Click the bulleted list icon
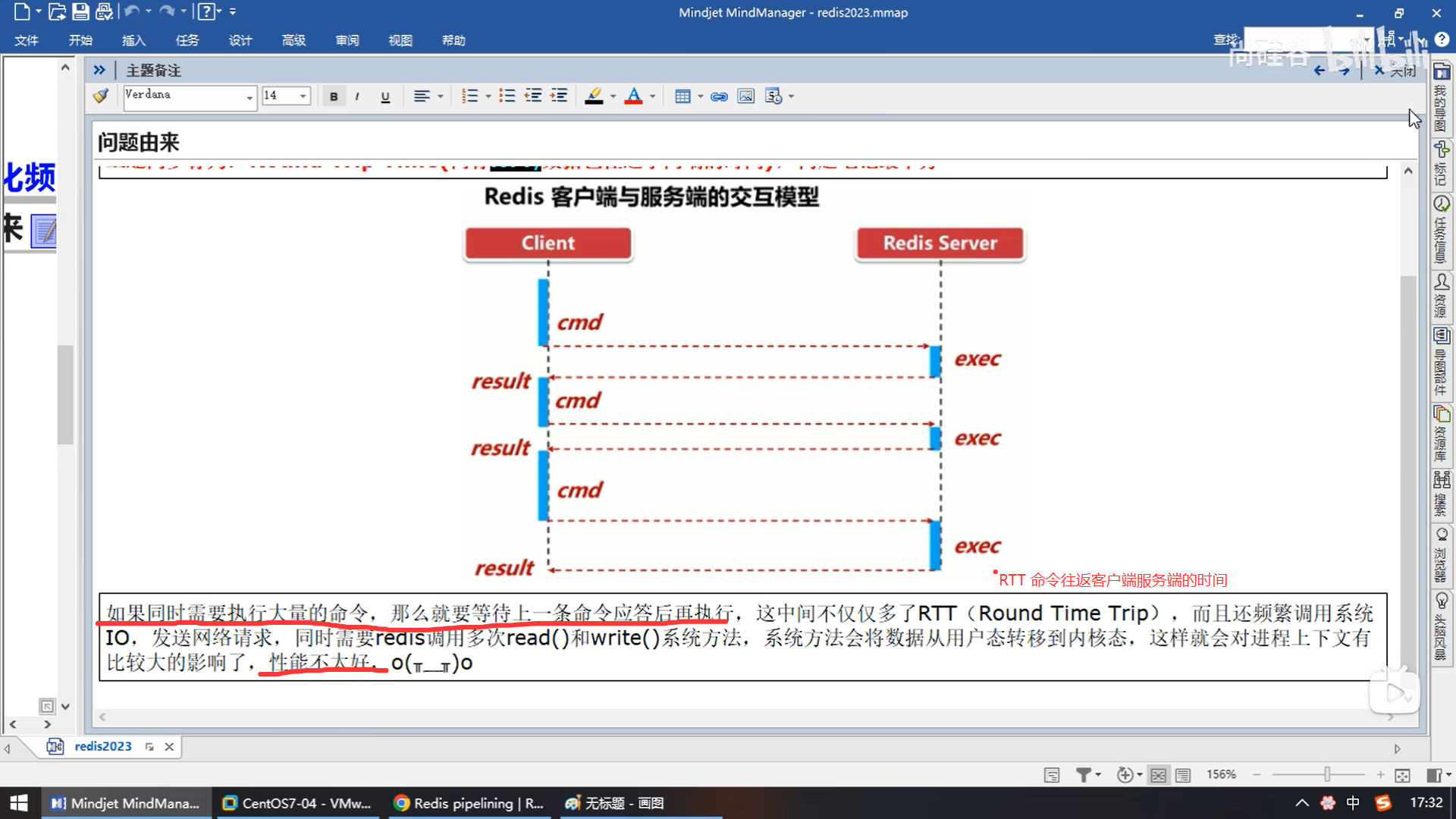The image size is (1456, 819). point(507,96)
